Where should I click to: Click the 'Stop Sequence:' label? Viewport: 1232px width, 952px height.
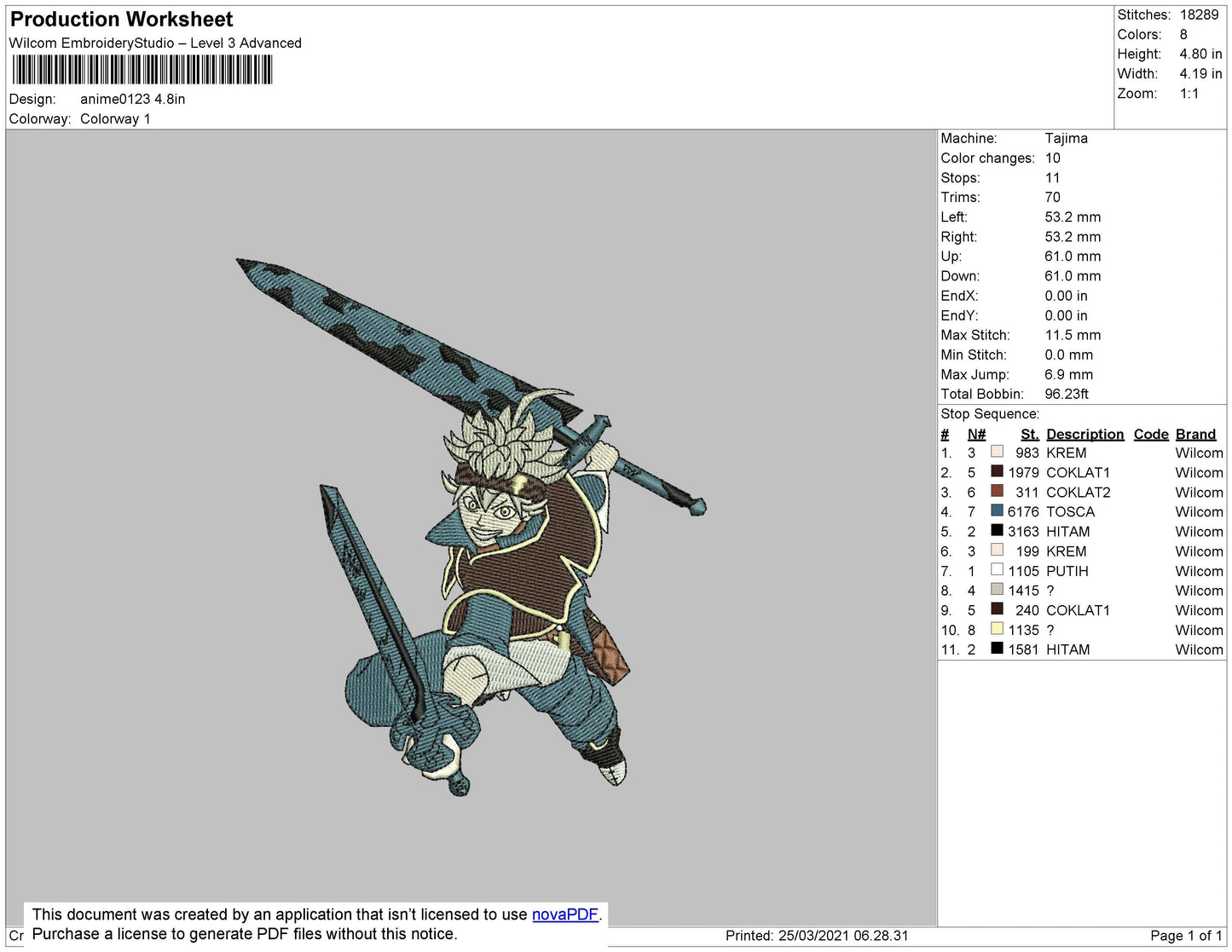click(990, 414)
